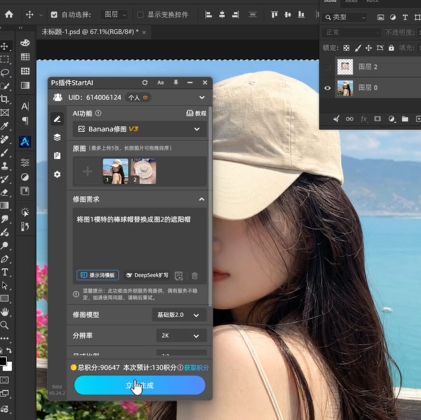421x420 pixels.
Task: Click the get credits link
Action: click(196, 368)
